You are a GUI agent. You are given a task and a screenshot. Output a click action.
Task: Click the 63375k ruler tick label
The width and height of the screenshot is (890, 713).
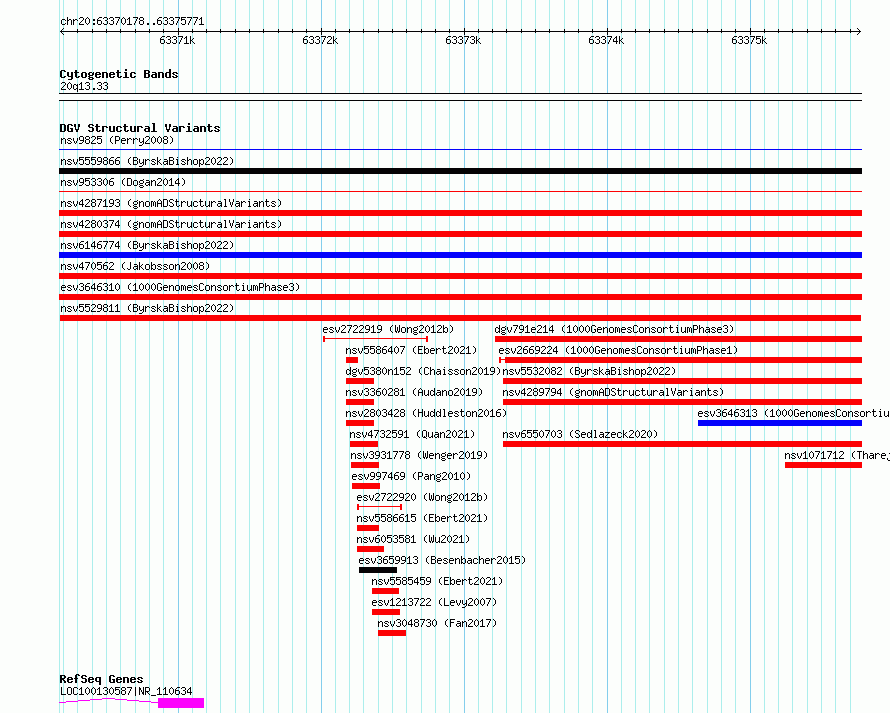pyautogui.click(x=749, y=40)
